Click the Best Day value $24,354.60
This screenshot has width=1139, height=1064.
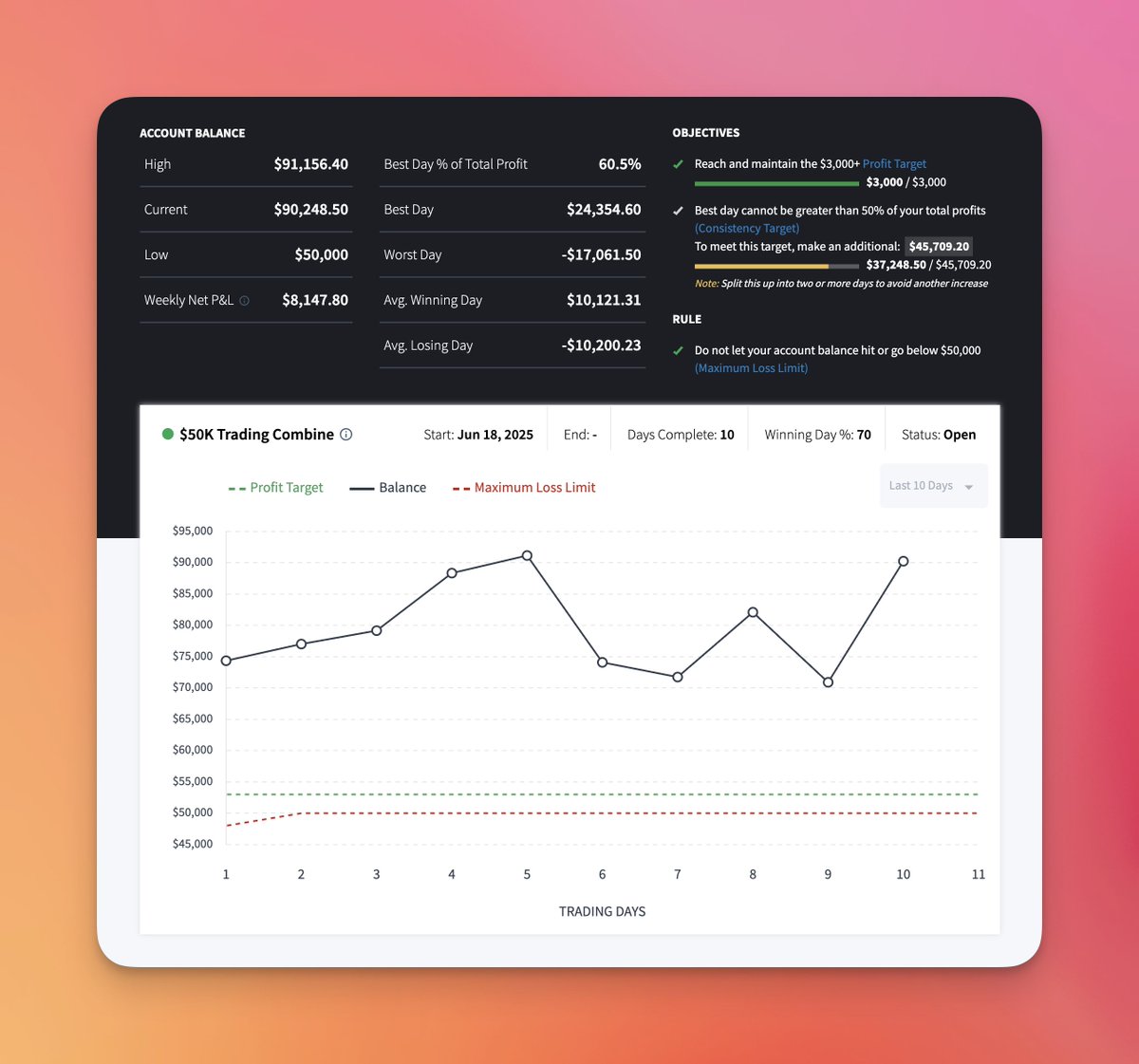[x=604, y=210]
